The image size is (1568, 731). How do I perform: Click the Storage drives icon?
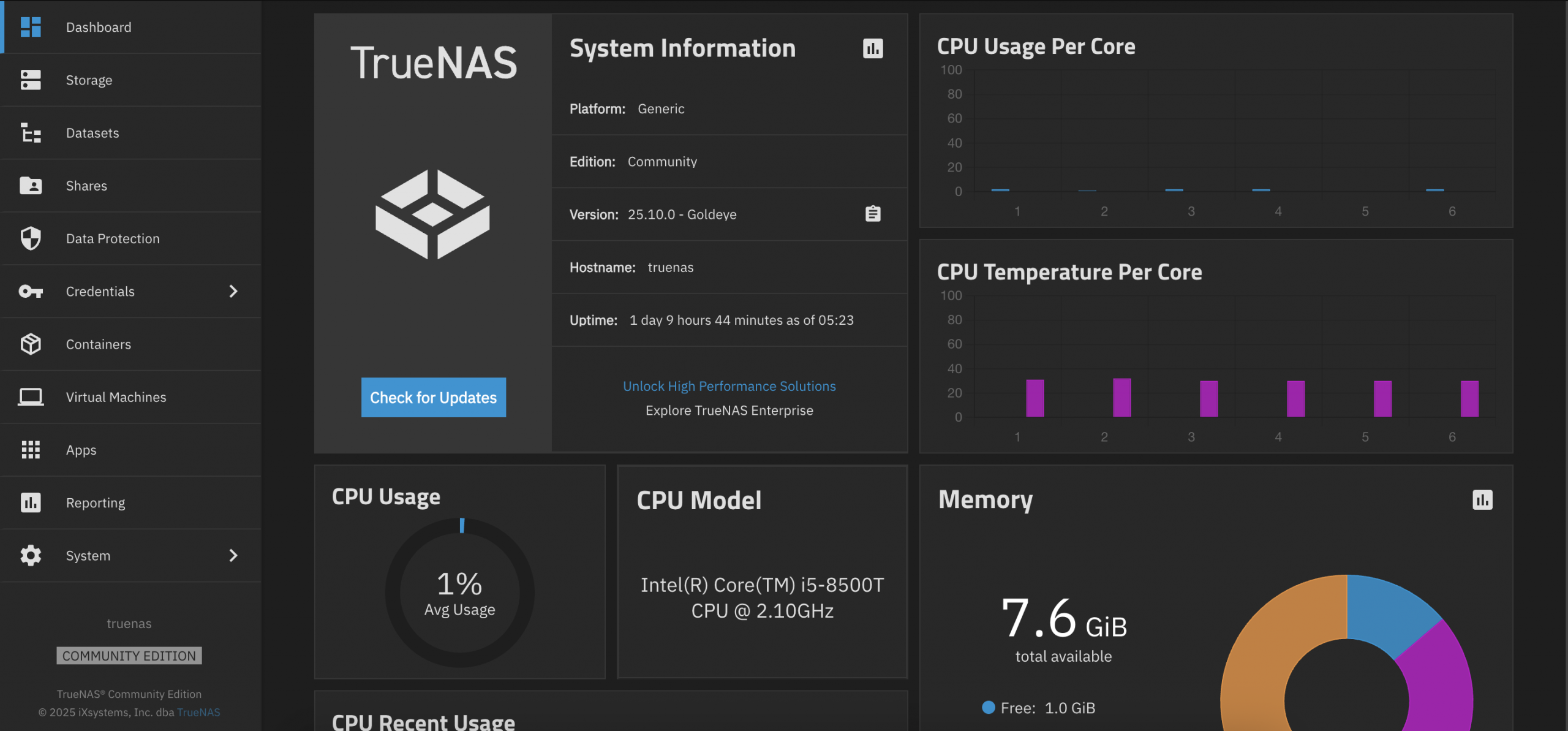(31, 80)
